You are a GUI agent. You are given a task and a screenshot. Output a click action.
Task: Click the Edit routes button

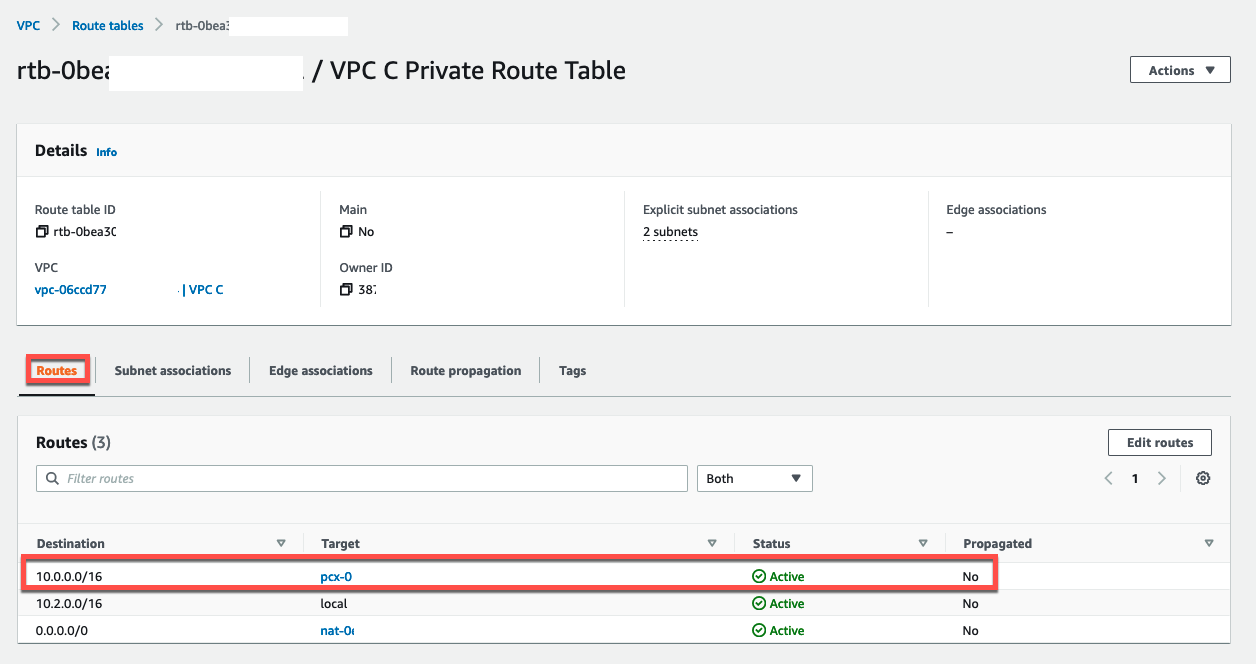point(1159,443)
